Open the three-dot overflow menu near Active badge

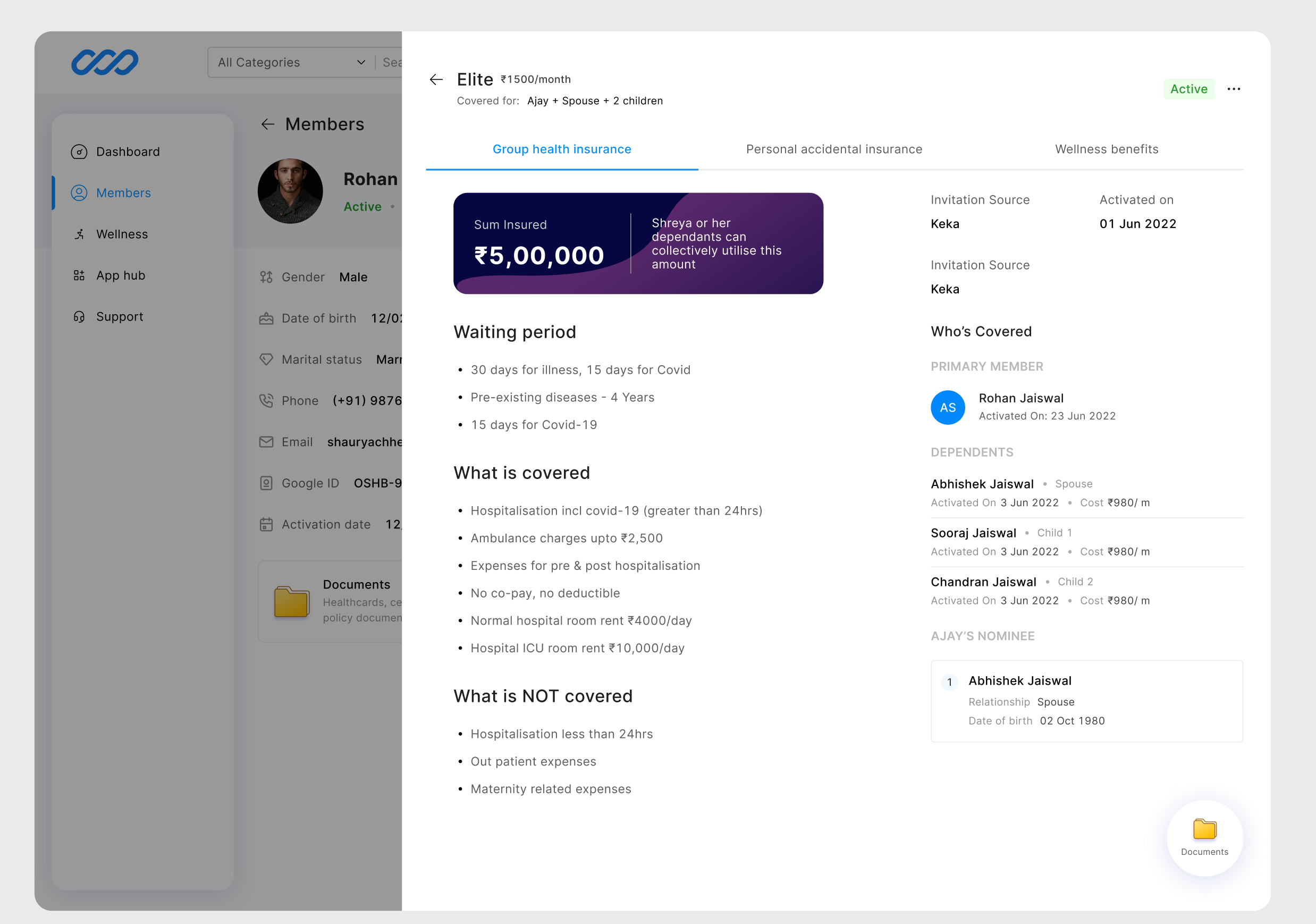point(1234,88)
